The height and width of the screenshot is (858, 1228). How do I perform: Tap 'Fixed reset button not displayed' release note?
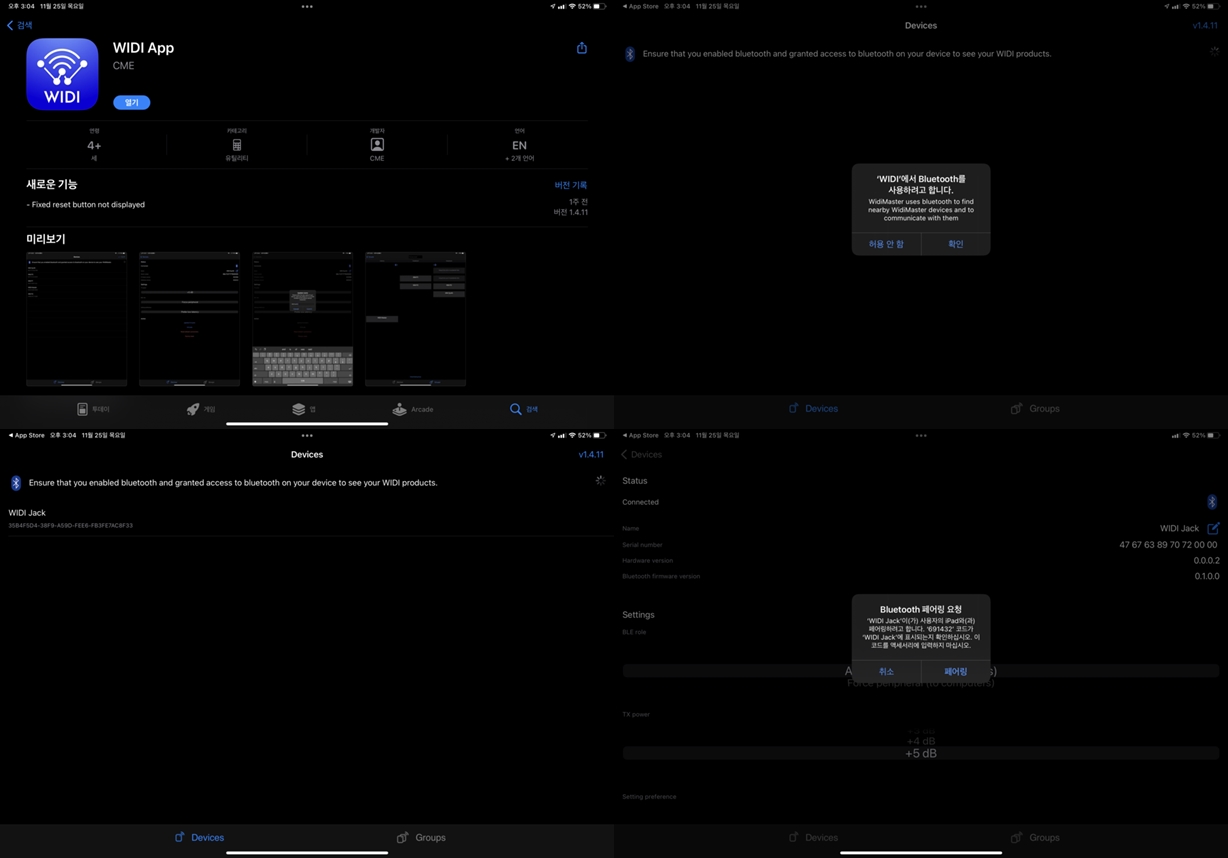(86, 204)
